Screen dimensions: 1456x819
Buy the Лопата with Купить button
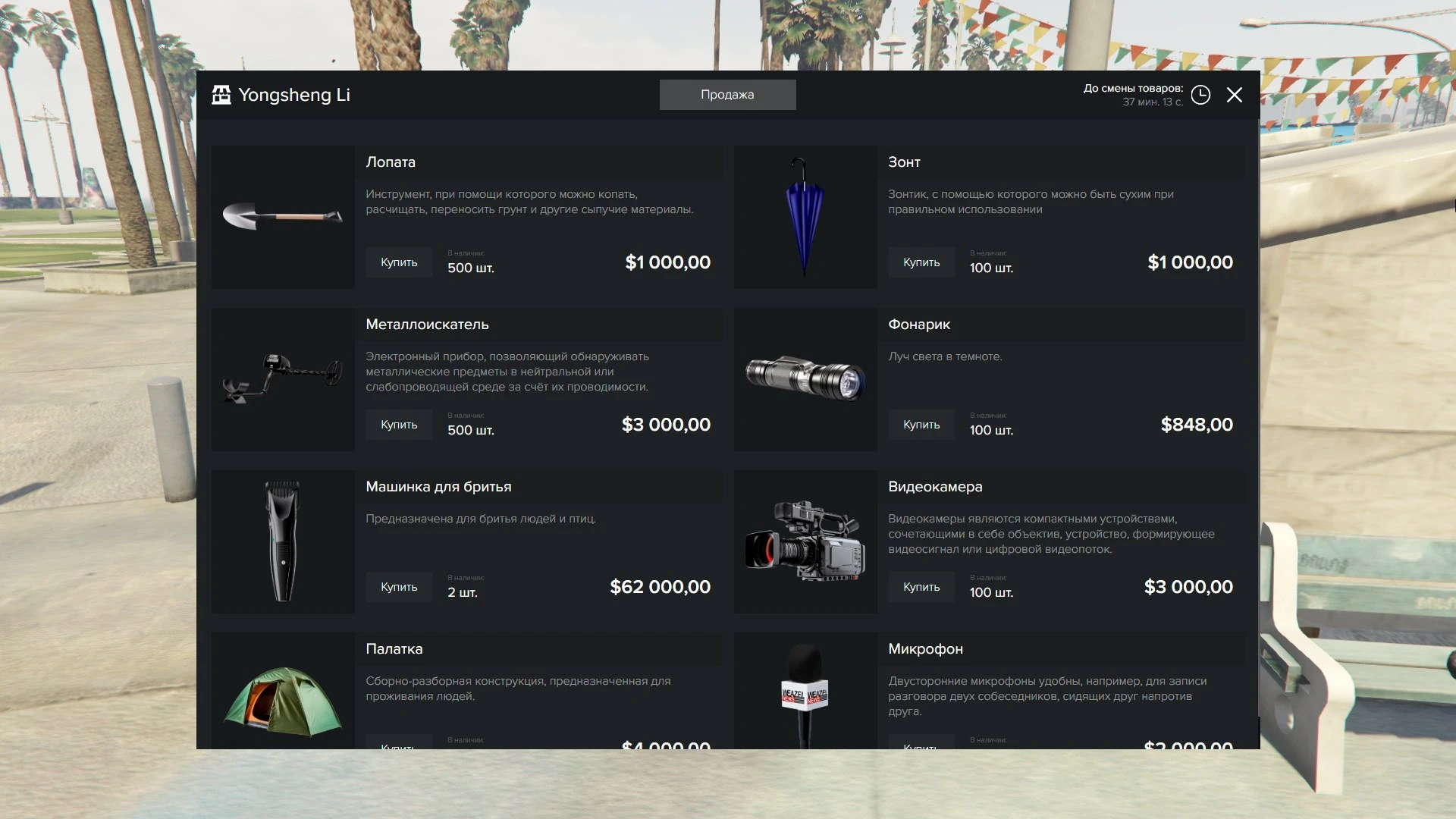(x=399, y=262)
